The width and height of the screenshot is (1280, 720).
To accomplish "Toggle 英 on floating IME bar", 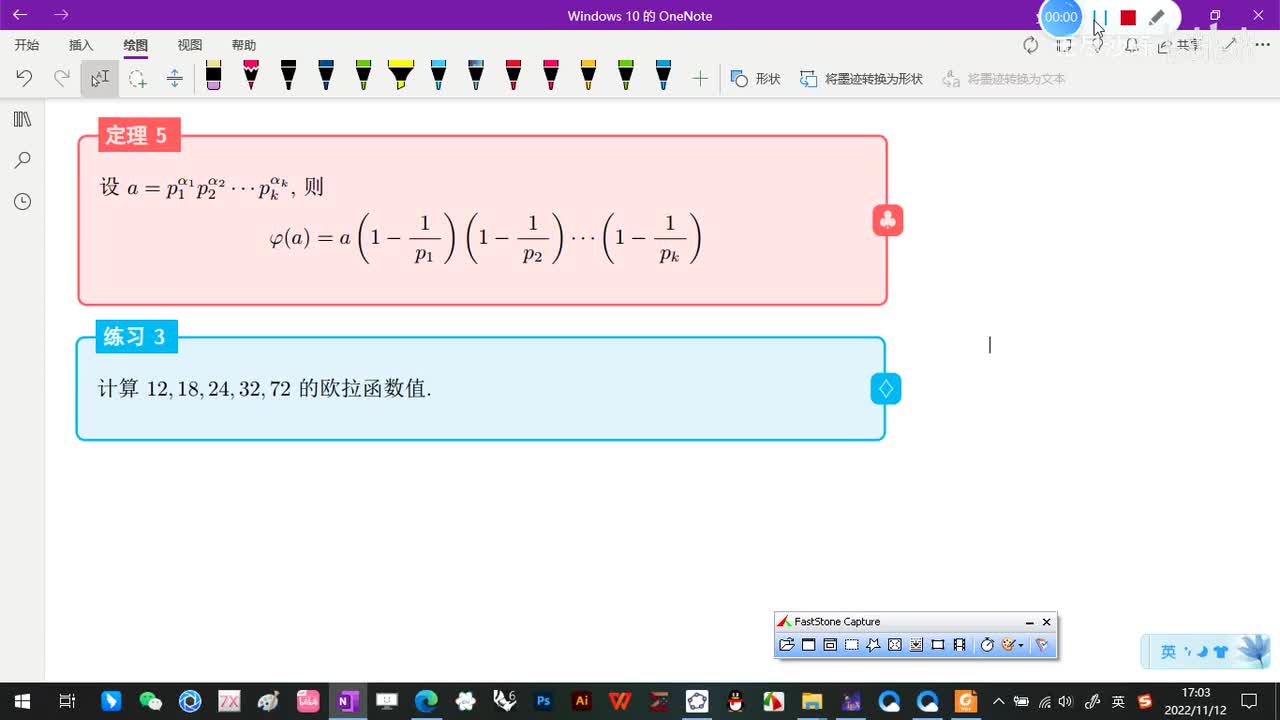I will click(1168, 652).
